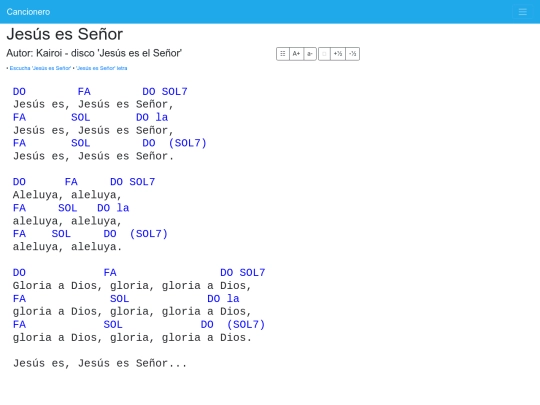The height and width of the screenshot is (405, 540).
Task: Click the lyric line 'Jesús es, Jesús es Señor.'
Action: pos(93,156)
